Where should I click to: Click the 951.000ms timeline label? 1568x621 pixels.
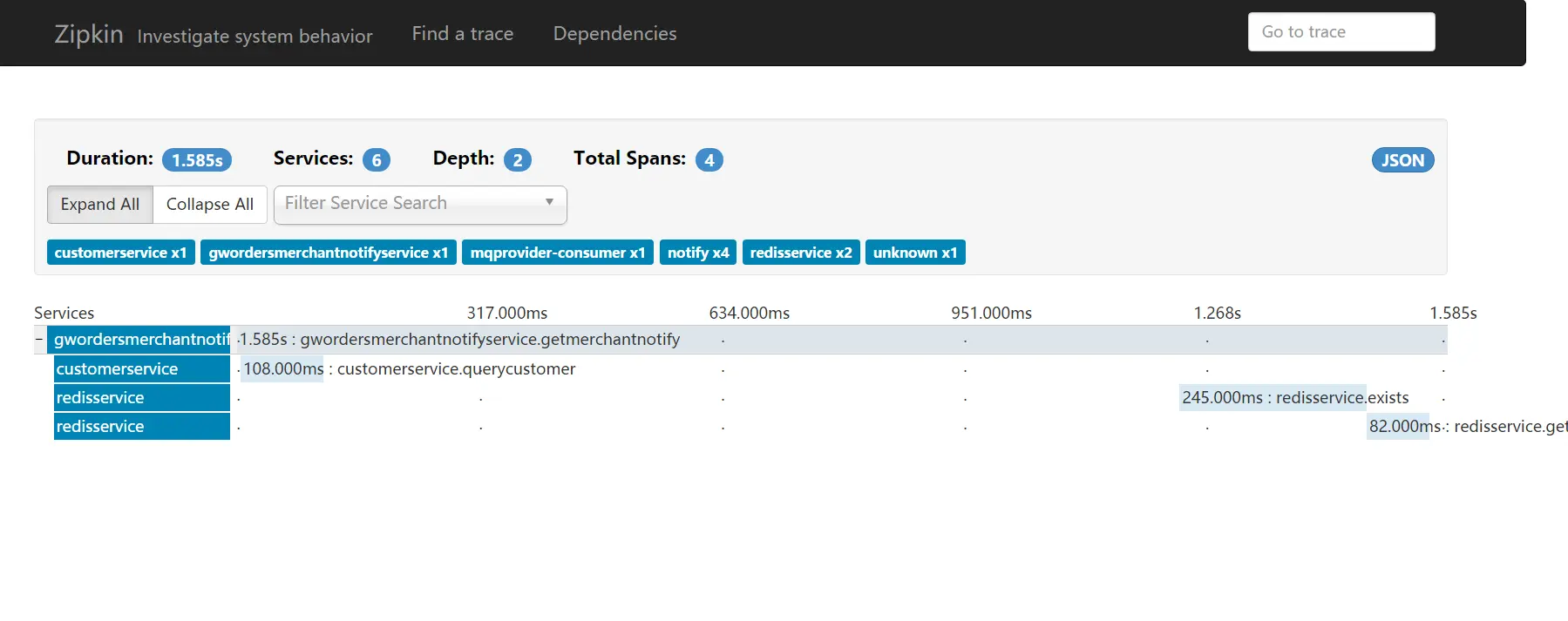(992, 314)
